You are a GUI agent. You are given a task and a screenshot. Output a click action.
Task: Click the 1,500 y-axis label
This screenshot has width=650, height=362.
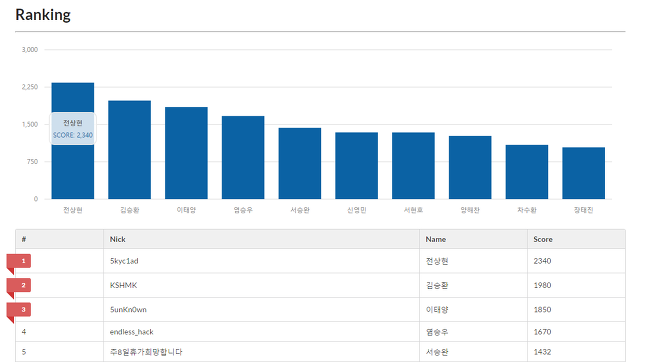pyautogui.click(x=30, y=124)
